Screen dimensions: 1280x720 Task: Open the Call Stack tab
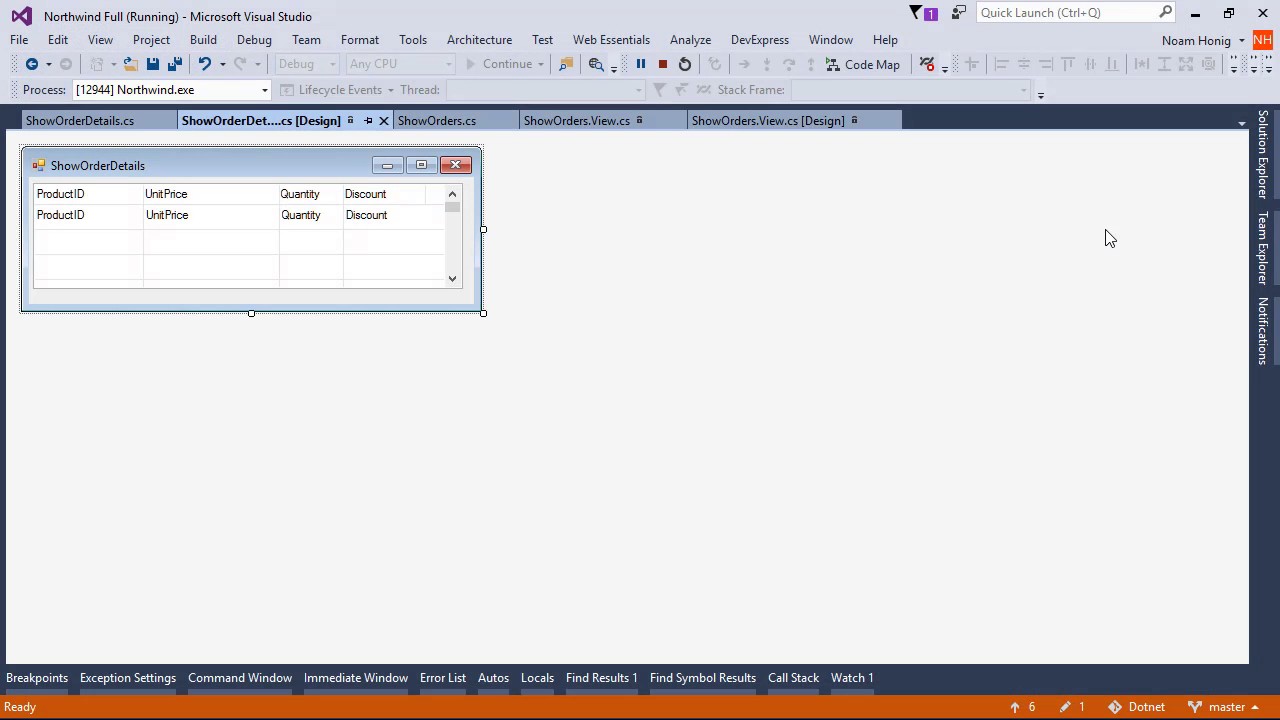(x=793, y=678)
